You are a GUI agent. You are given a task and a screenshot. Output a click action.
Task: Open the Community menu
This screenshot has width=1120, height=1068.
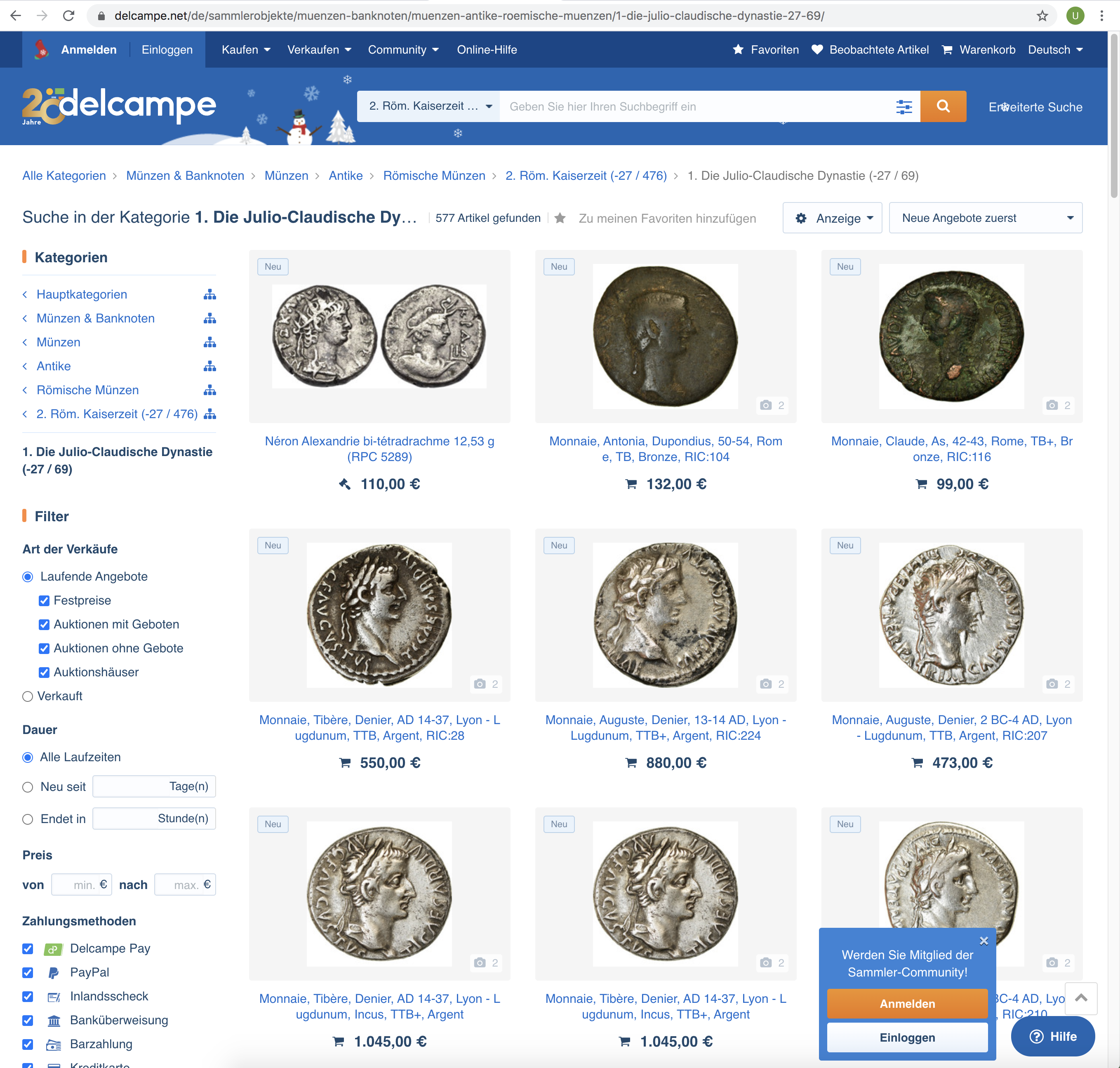pos(402,49)
